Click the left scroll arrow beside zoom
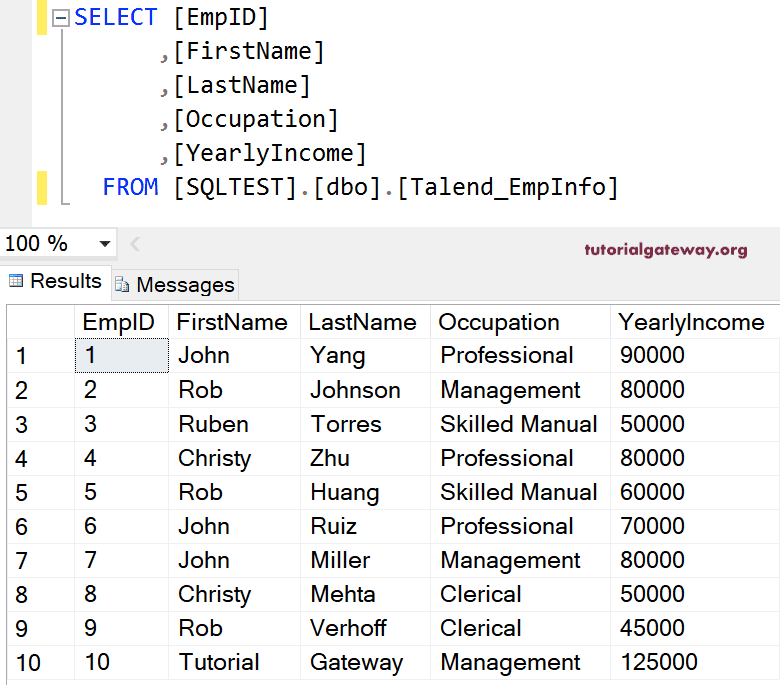The height and width of the screenshot is (685, 780). (135, 244)
